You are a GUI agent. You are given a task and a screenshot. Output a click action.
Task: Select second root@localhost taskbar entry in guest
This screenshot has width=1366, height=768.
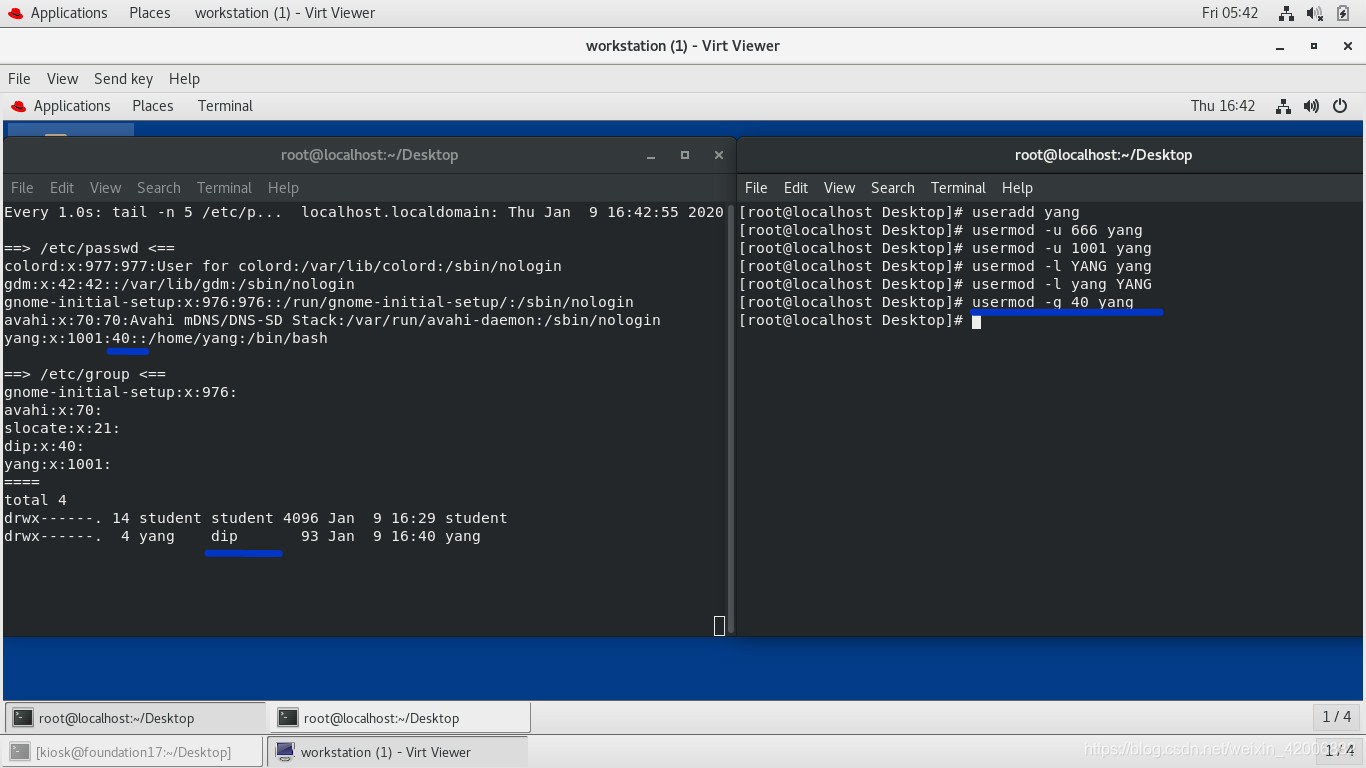pyautogui.click(x=400, y=718)
